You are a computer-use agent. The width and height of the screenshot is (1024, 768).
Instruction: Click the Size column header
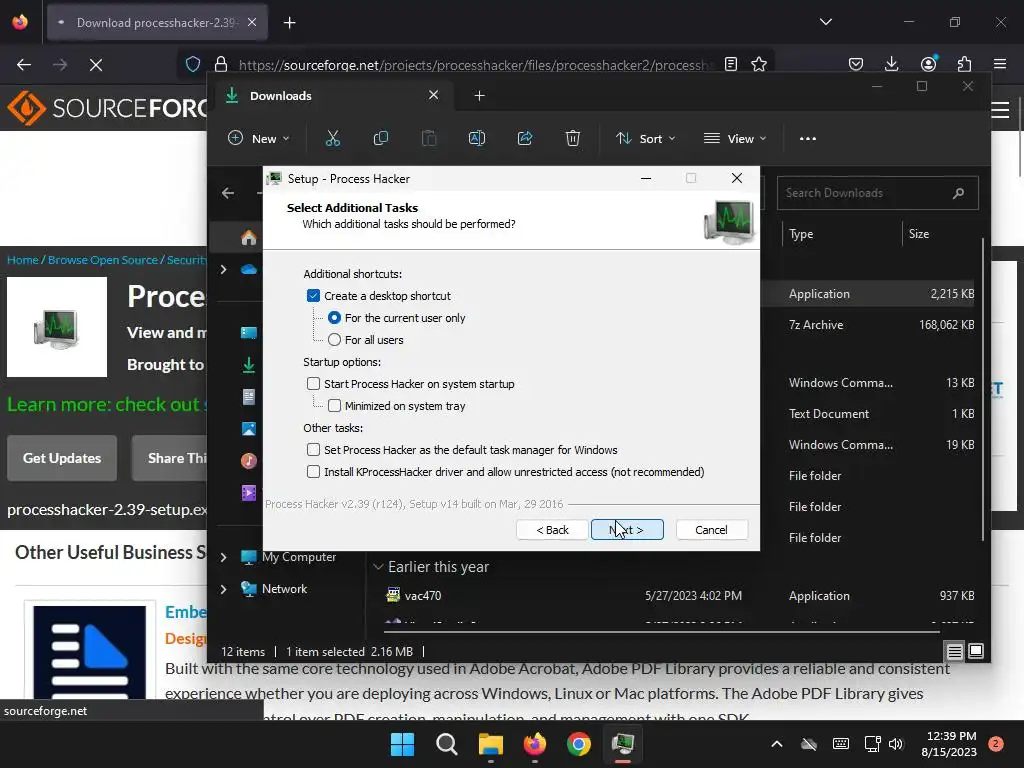click(919, 234)
